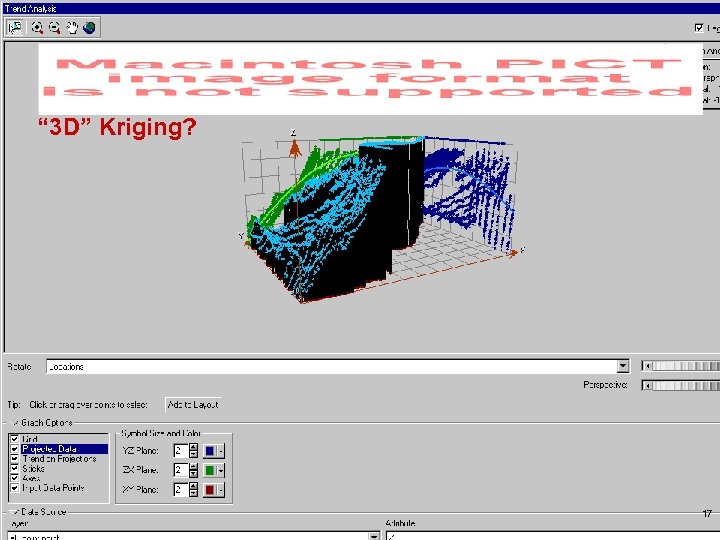Pick the XY Plane red color swatch
Viewport: 720px width, 540px height.
(x=210, y=490)
